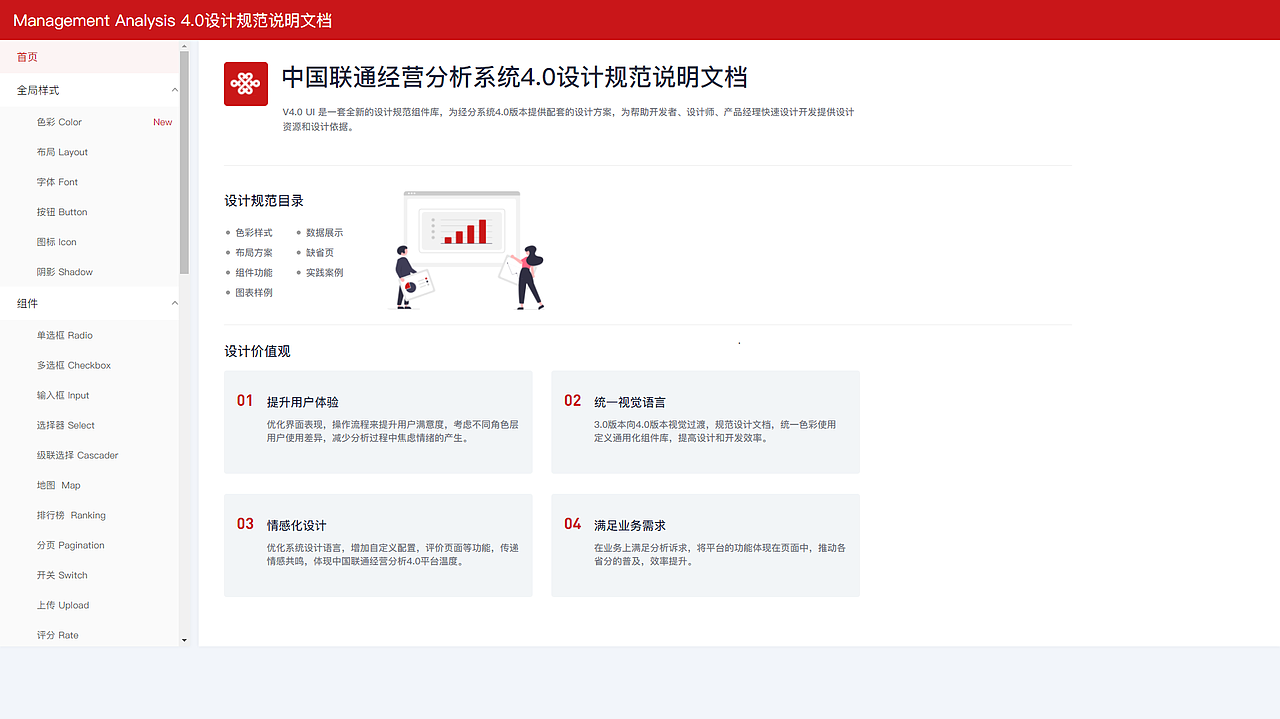Click the 实践案例 catalog link
1280x719 pixels.
pos(324,272)
